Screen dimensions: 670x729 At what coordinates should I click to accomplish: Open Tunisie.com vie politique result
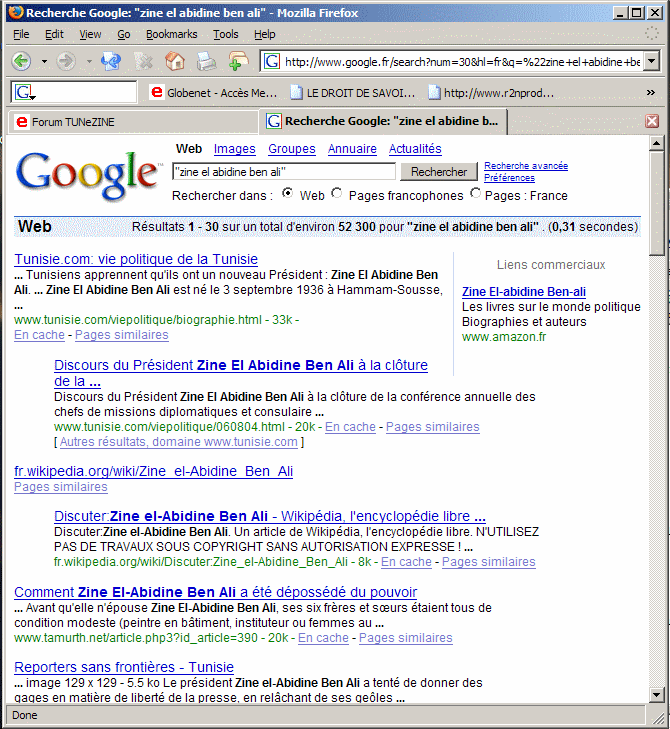pyautogui.click(x=136, y=259)
